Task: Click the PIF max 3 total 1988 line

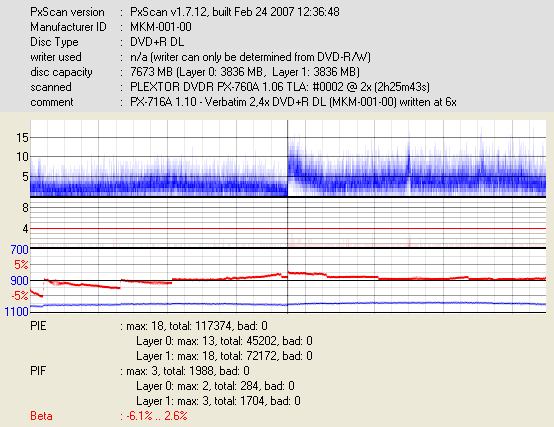Action: click(x=185, y=371)
